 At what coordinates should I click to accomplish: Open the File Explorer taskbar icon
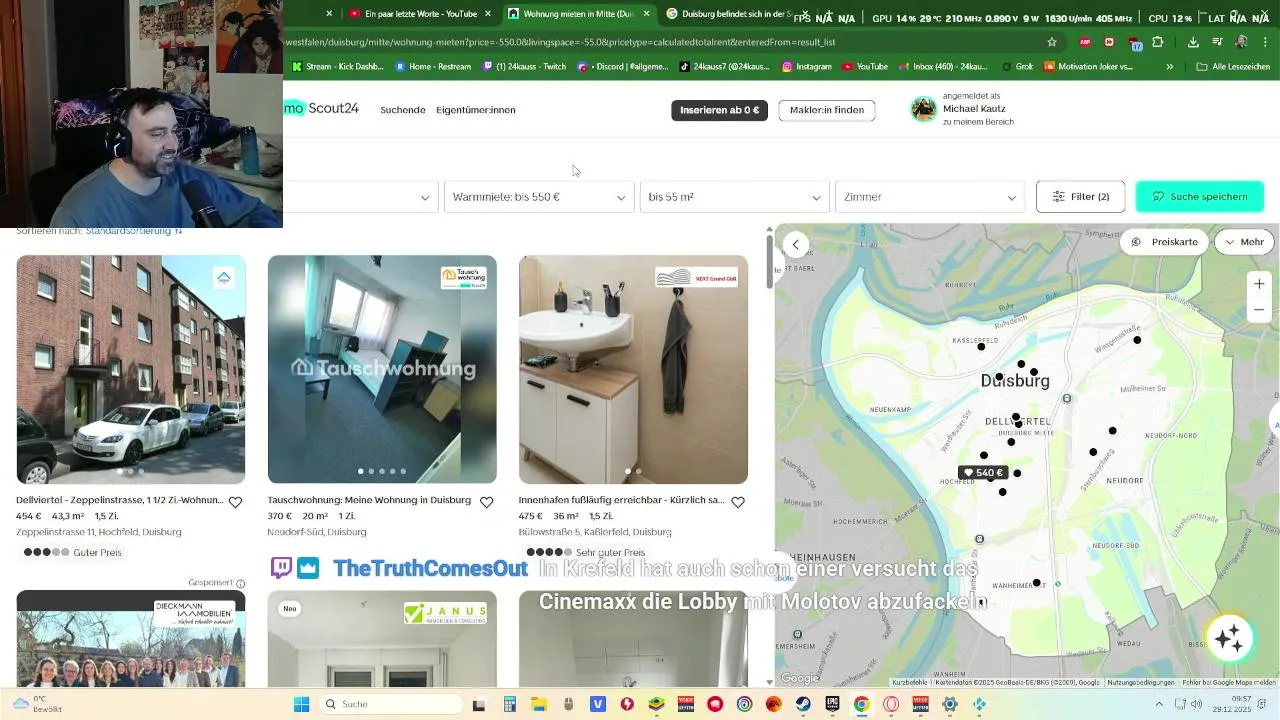click(x=538, y=704)
